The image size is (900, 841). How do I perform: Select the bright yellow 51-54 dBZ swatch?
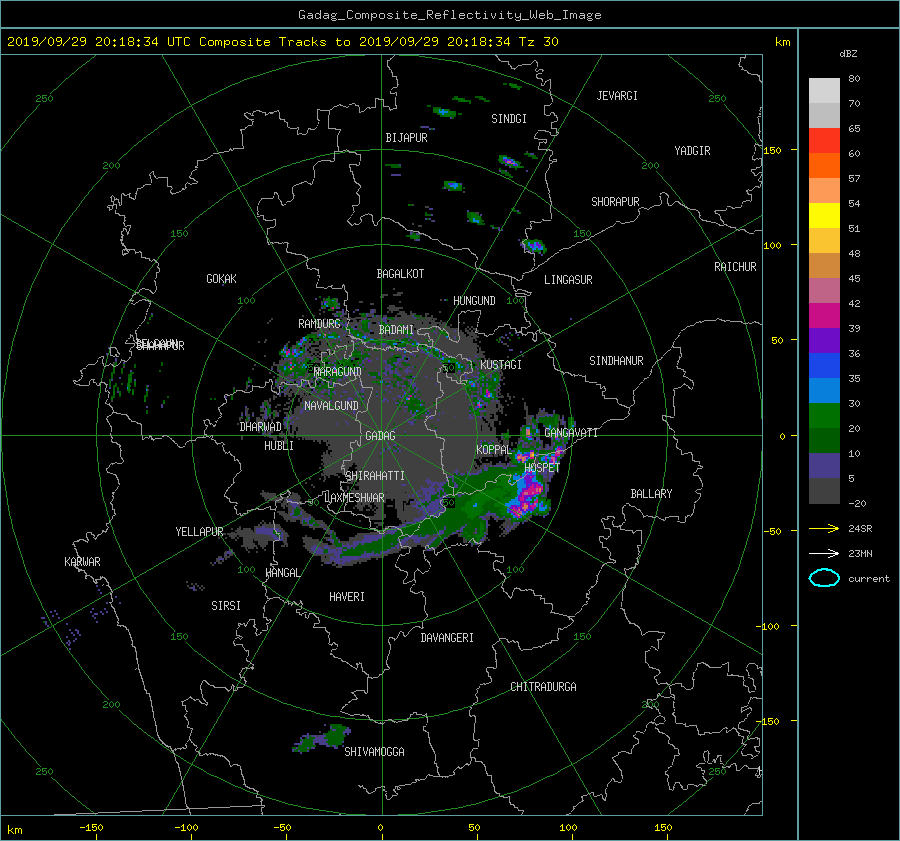click(x=824, y=215)
